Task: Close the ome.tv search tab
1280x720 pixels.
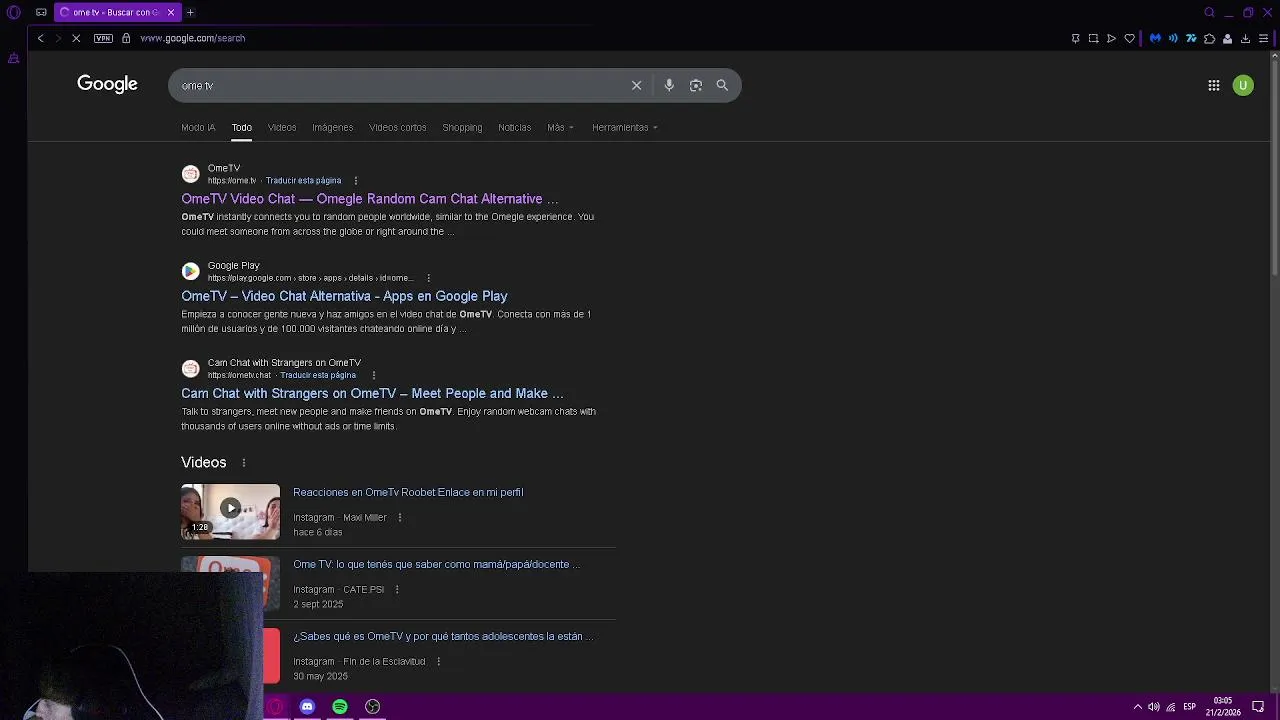Action: coord(171,12)
